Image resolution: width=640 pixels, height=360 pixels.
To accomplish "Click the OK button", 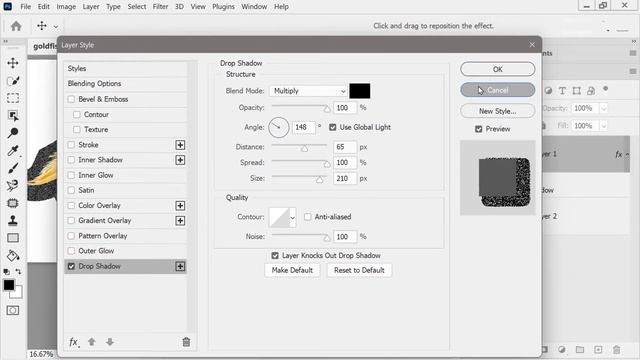I will coord(498,69).
